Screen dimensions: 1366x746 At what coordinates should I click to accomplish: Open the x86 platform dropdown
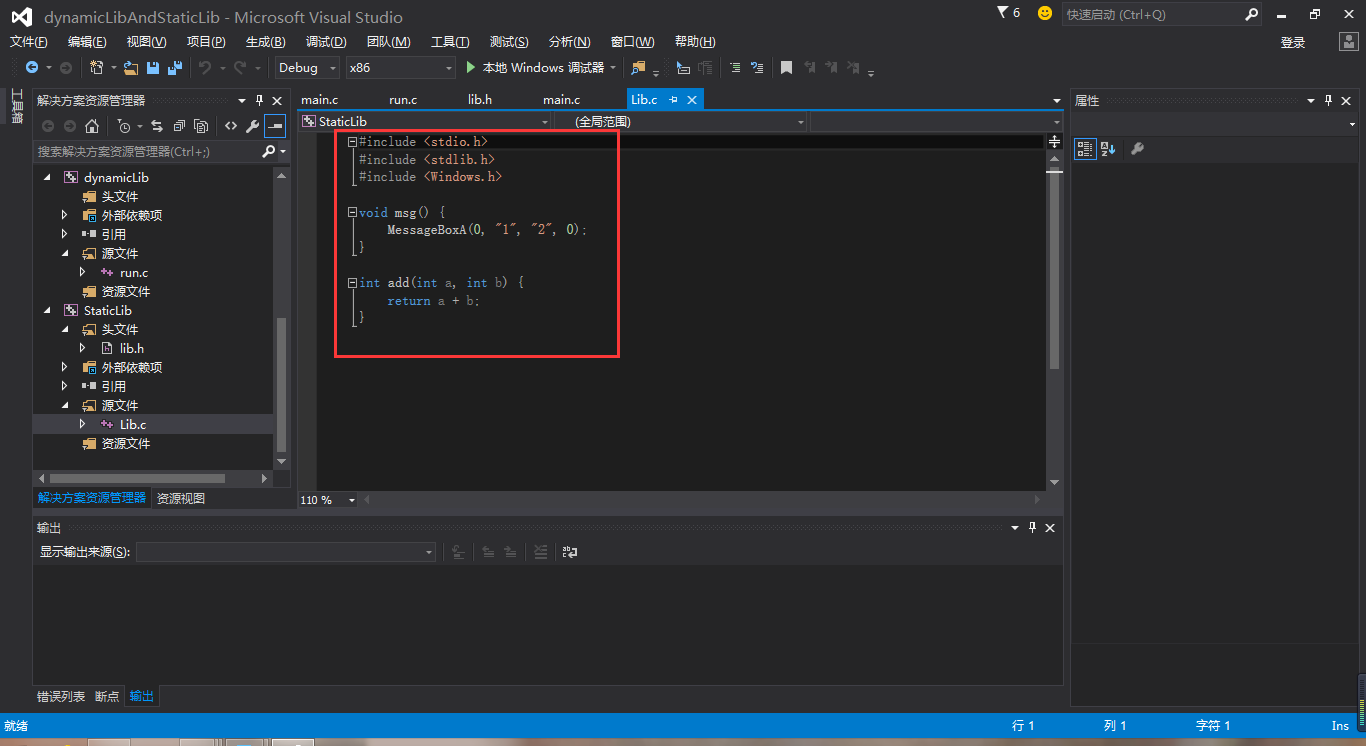pyautogui.click(x=400, y=68)
